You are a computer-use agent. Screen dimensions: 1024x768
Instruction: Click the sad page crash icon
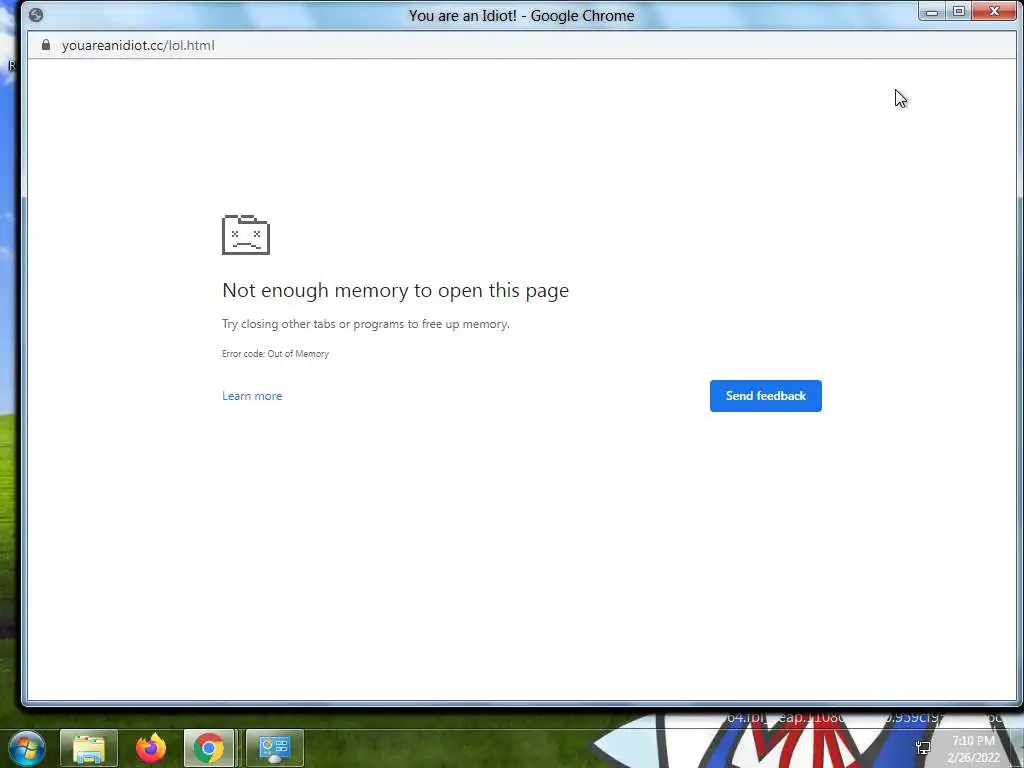tap(246, 234)
